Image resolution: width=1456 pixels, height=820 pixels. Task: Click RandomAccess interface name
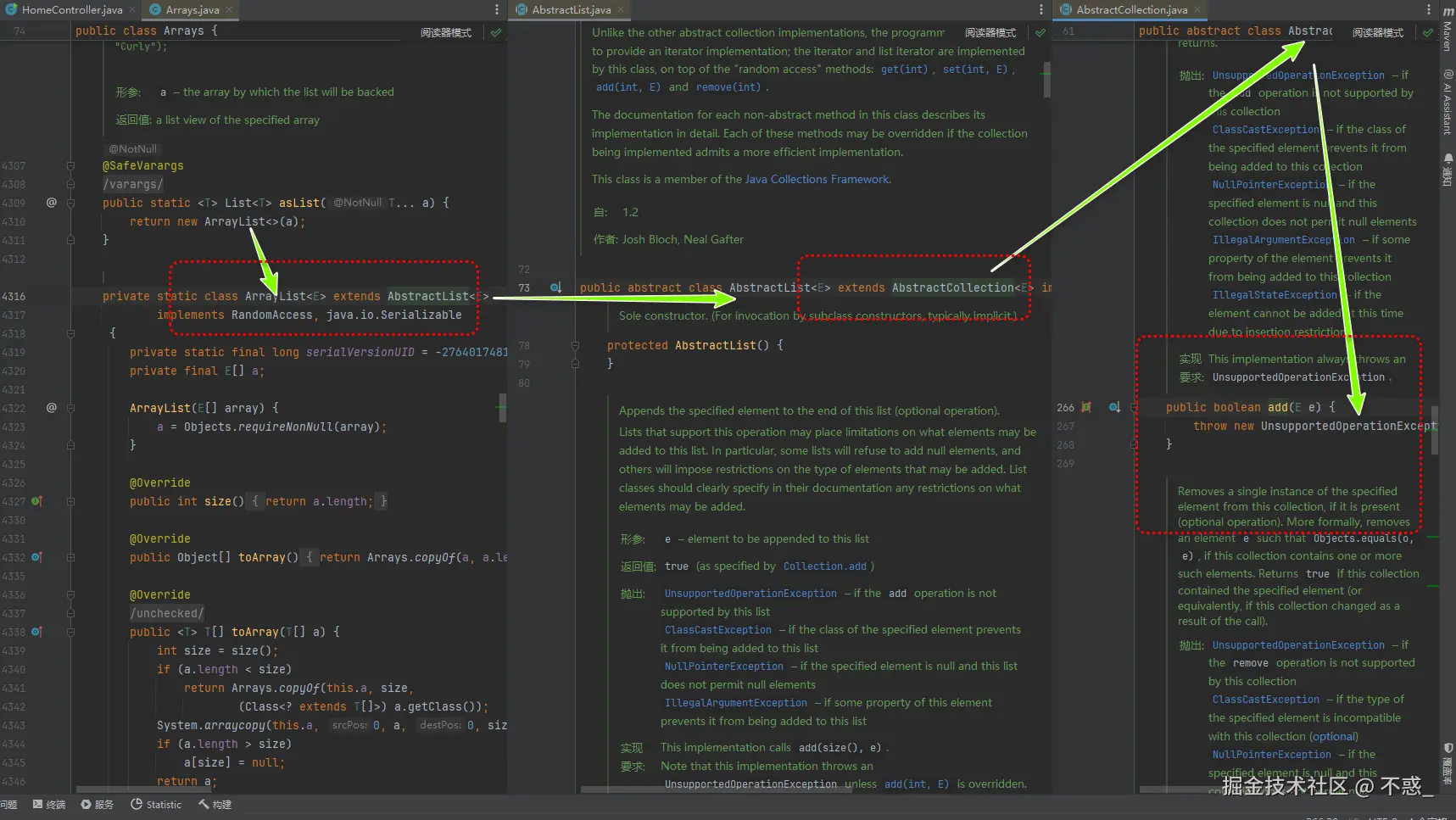[272, 315]
